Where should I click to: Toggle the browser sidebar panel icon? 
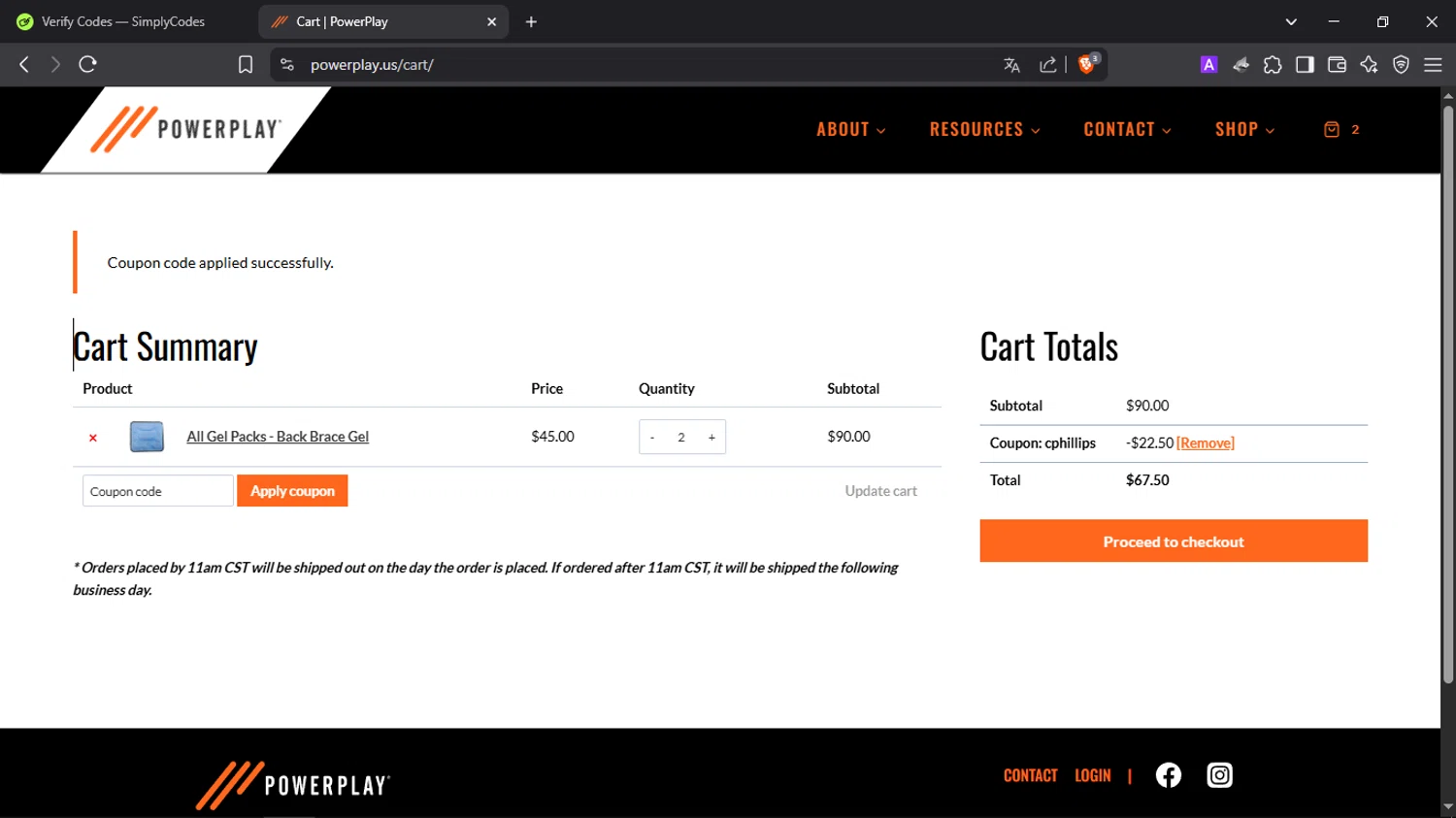pyautogui.click(x=1305, y=65)
